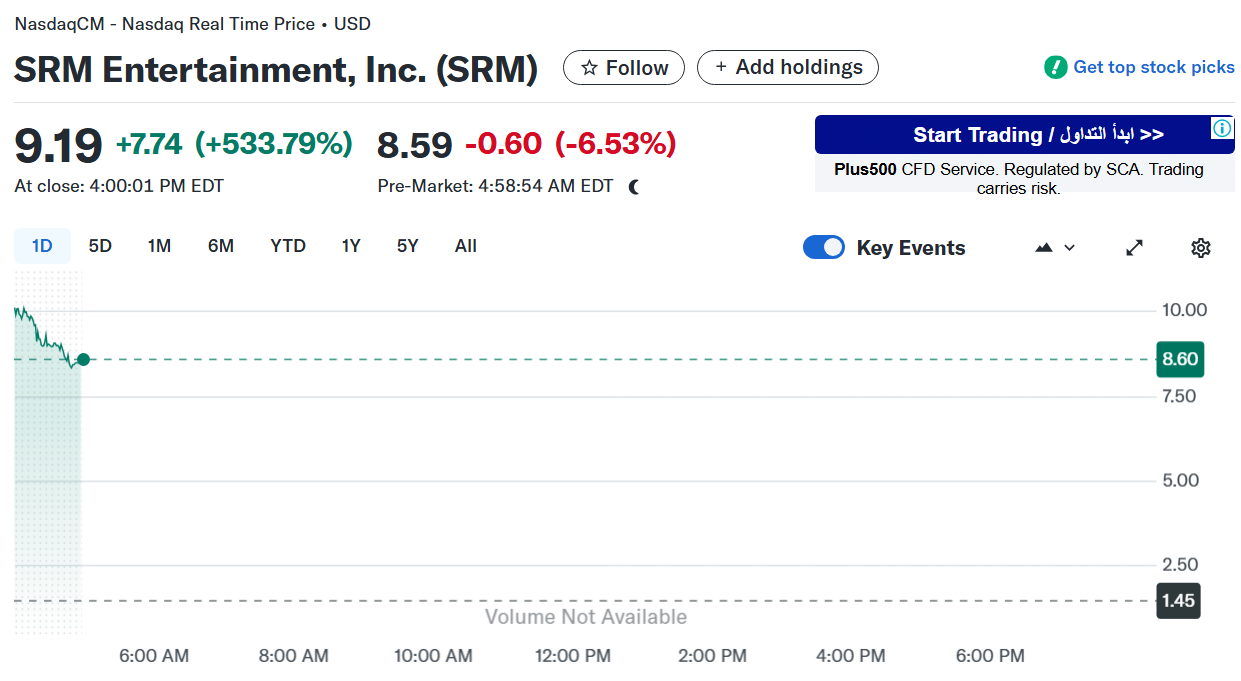This screenshot has height=681, width=1241.
Task: Click the 1.45 previous close label
Action: pyautogui.click(x=1178, y=601)
